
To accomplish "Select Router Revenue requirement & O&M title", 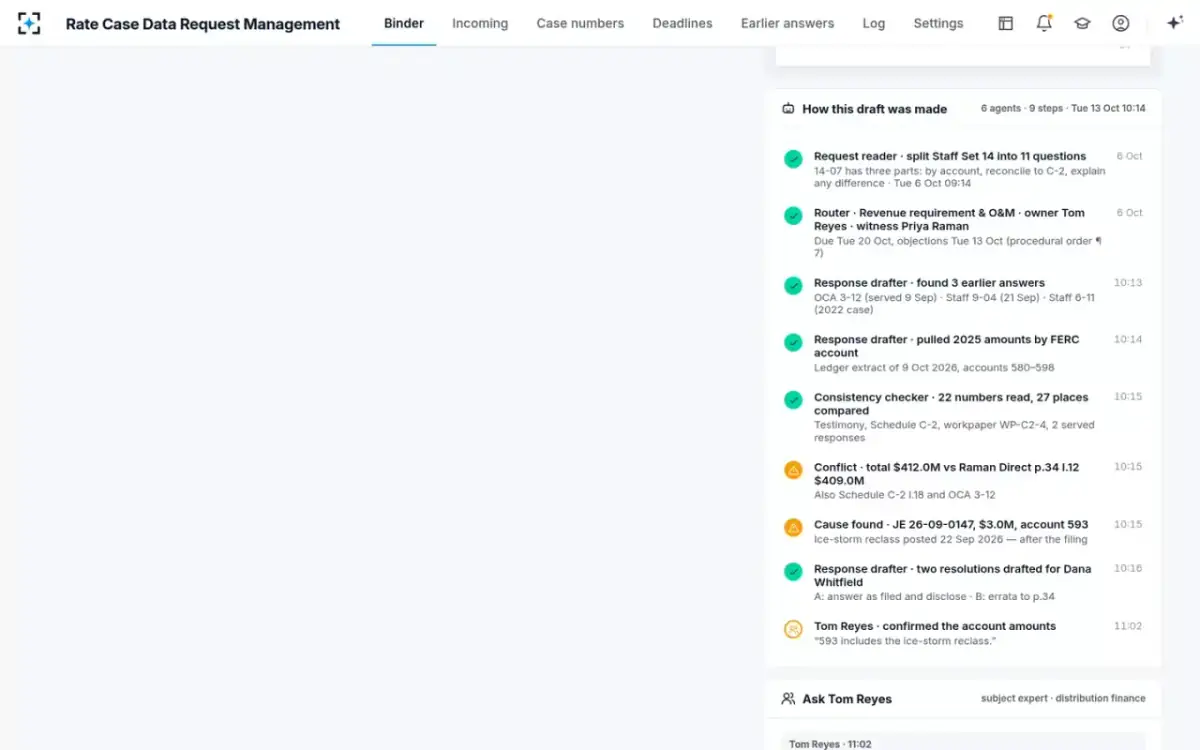I will point(949,219).
